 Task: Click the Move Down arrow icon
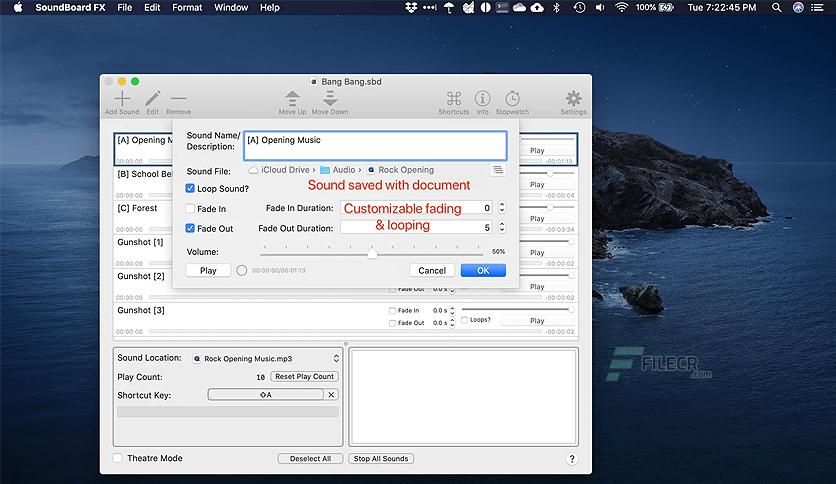pyautogui.click(x=330, y=99)
